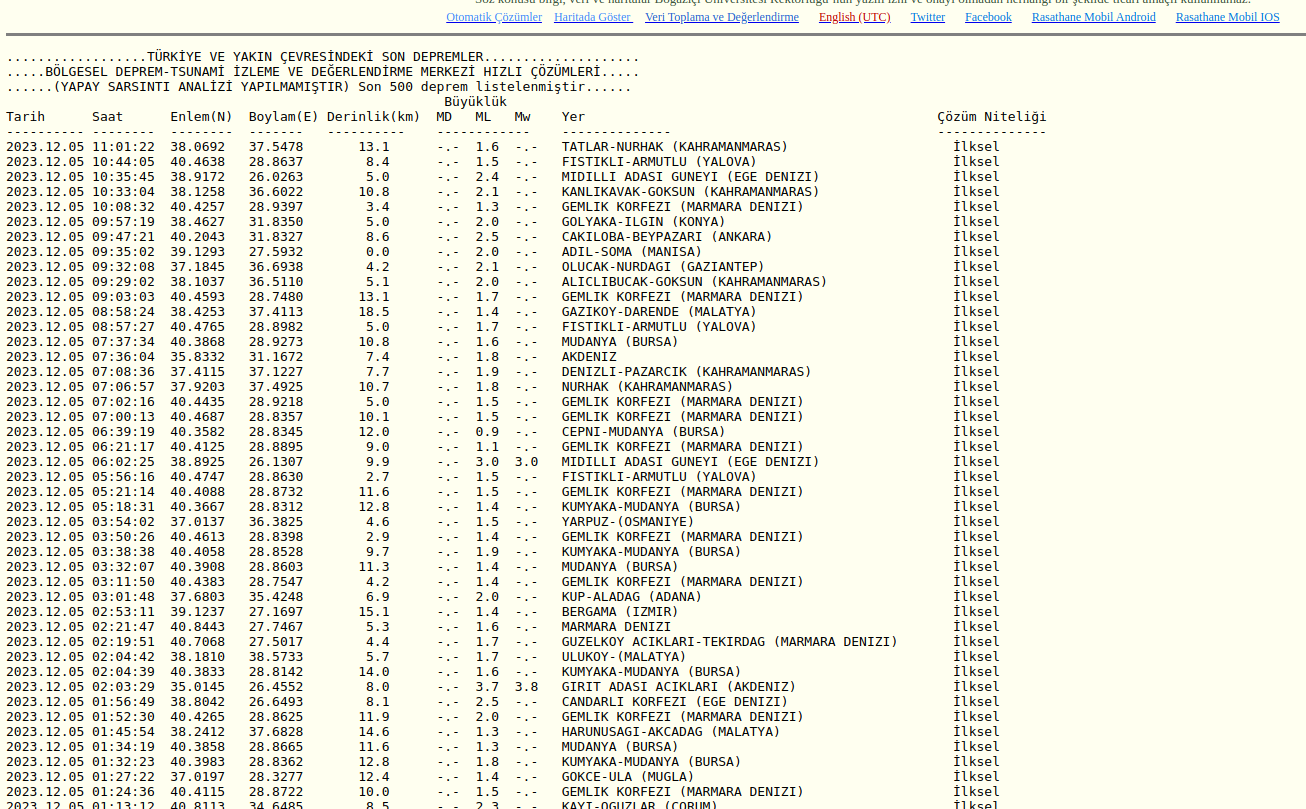Click the Büyüklük heading text
Image resolution: width=1306 pixels, height=809 pixels.
[475, 102]
